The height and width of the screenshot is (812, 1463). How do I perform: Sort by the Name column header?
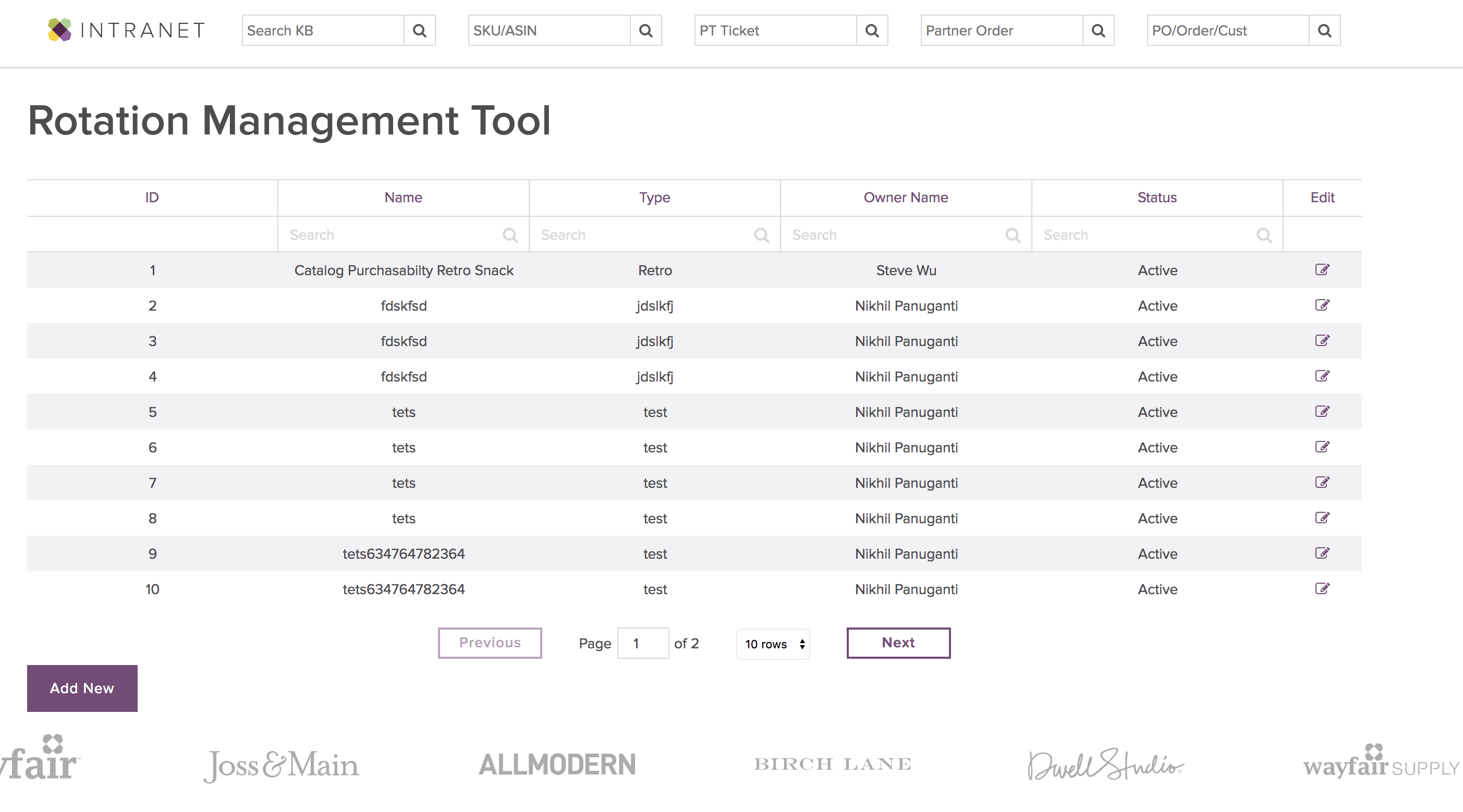coord(403,198)
